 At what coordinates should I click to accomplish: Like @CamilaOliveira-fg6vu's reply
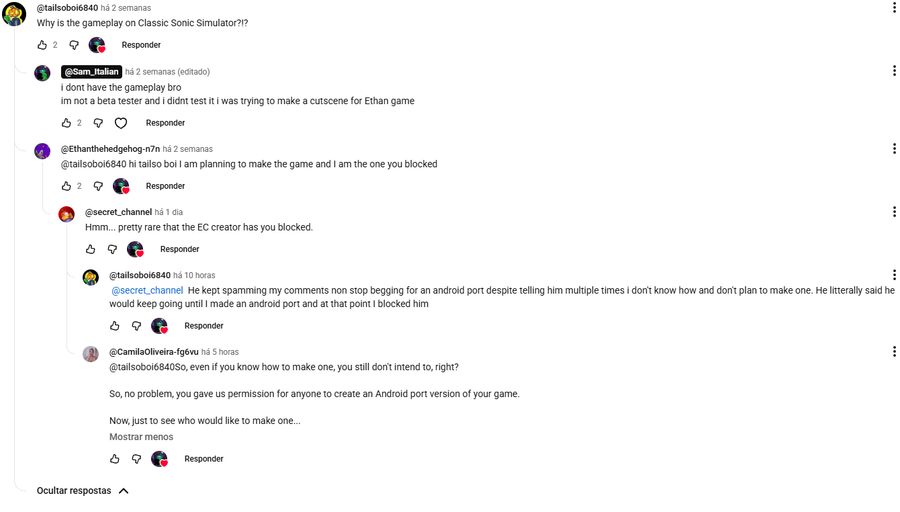tap(115, 459)
